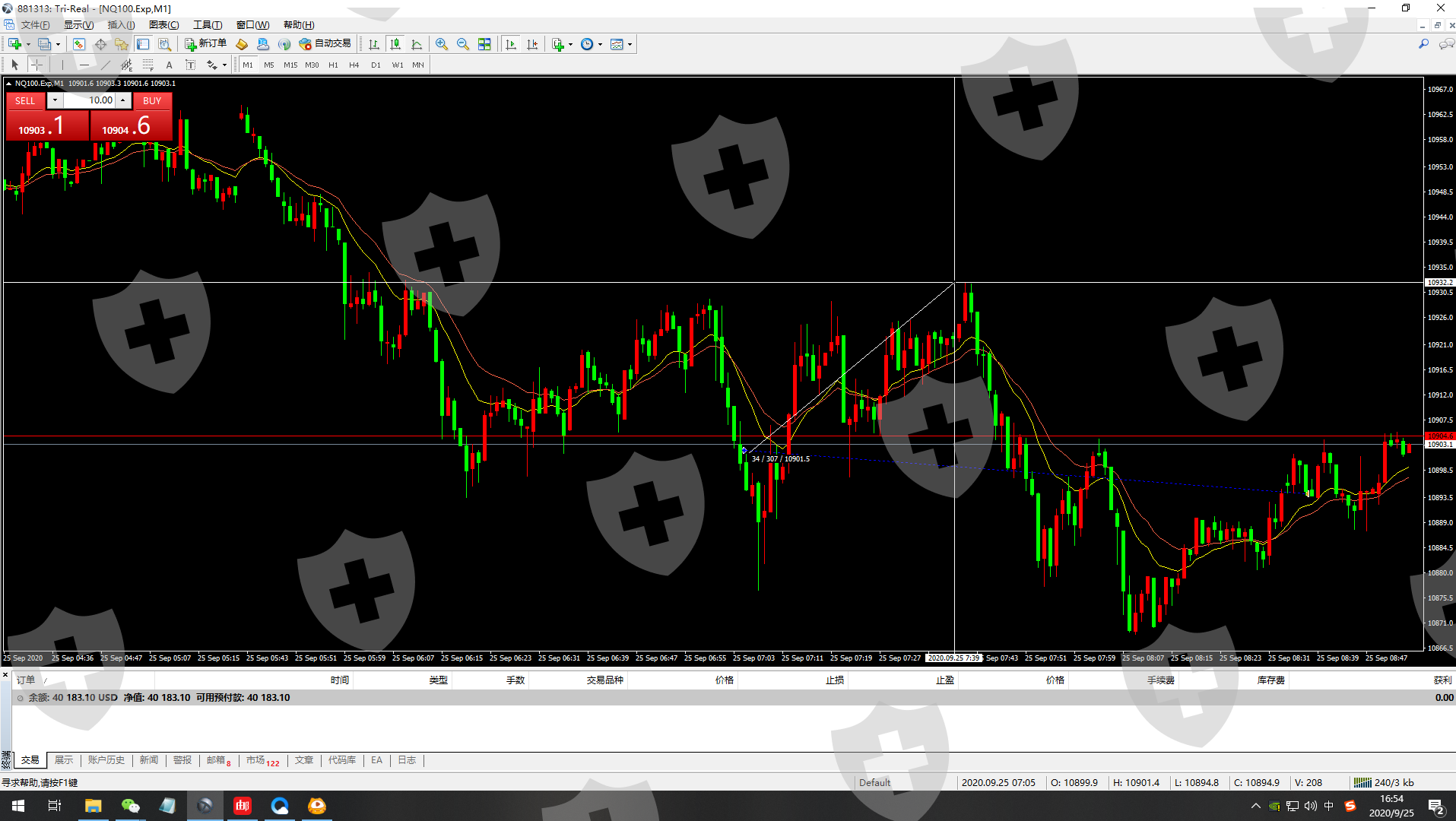Switch chart to candlestick mode
The image size is (1456, 821).
pyautogui.click(x=395, y=44)
